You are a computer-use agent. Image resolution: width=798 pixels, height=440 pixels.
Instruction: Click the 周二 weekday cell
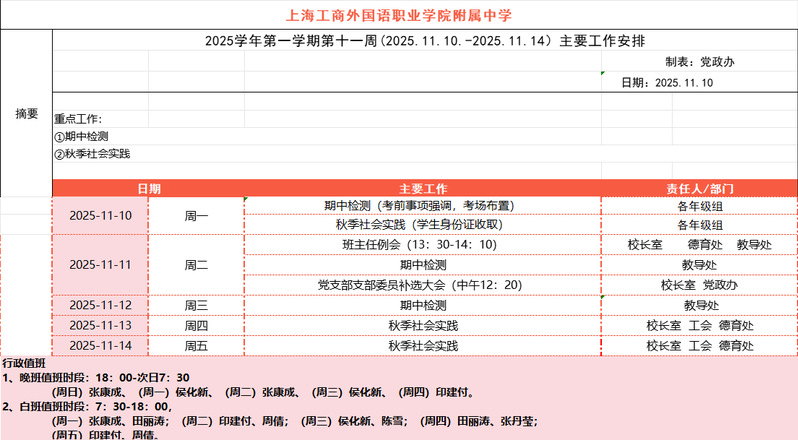(196, 265)
